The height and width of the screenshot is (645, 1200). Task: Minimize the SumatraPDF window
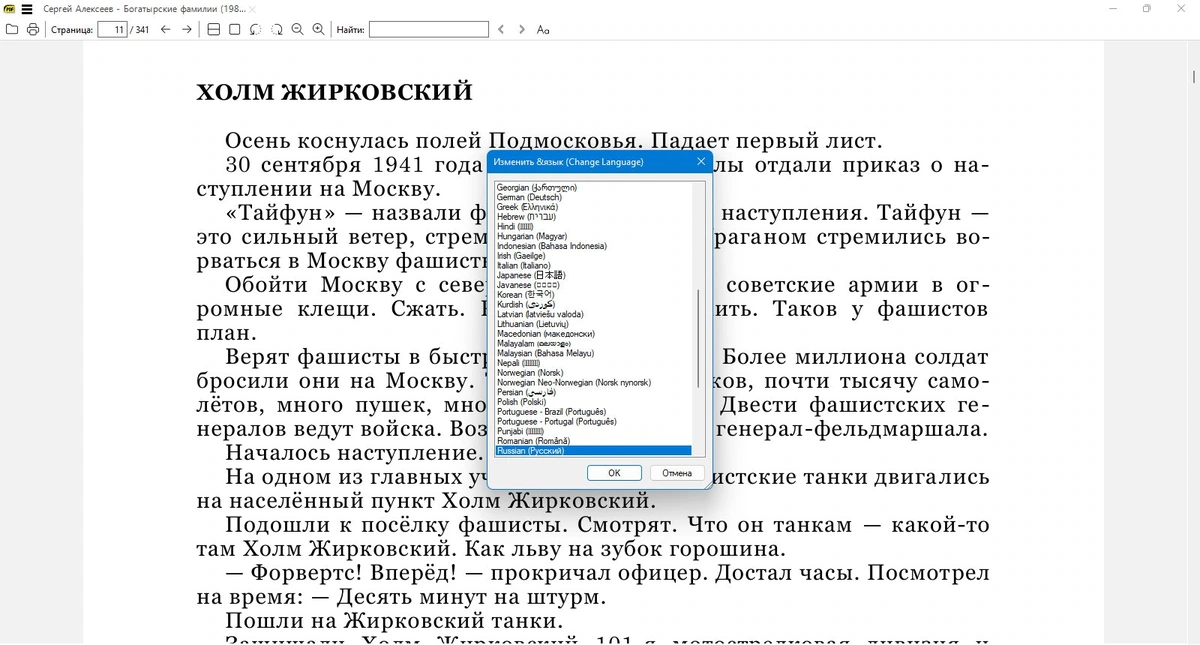tap(1114, 9)
